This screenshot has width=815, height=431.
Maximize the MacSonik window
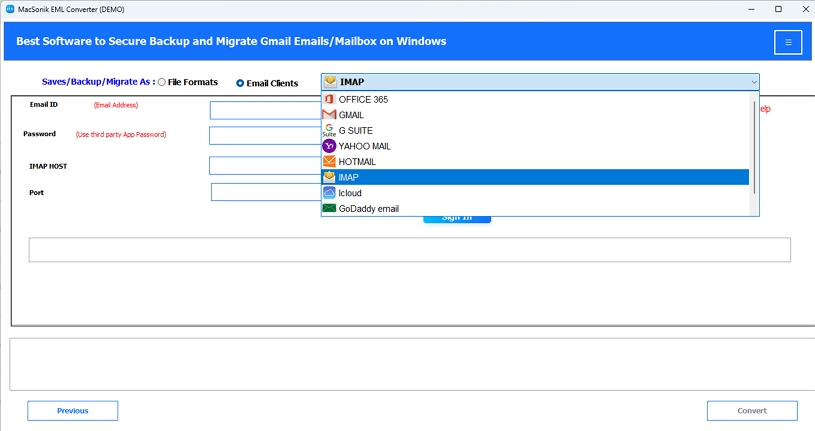pyautogui.click(x=778, y=9)
